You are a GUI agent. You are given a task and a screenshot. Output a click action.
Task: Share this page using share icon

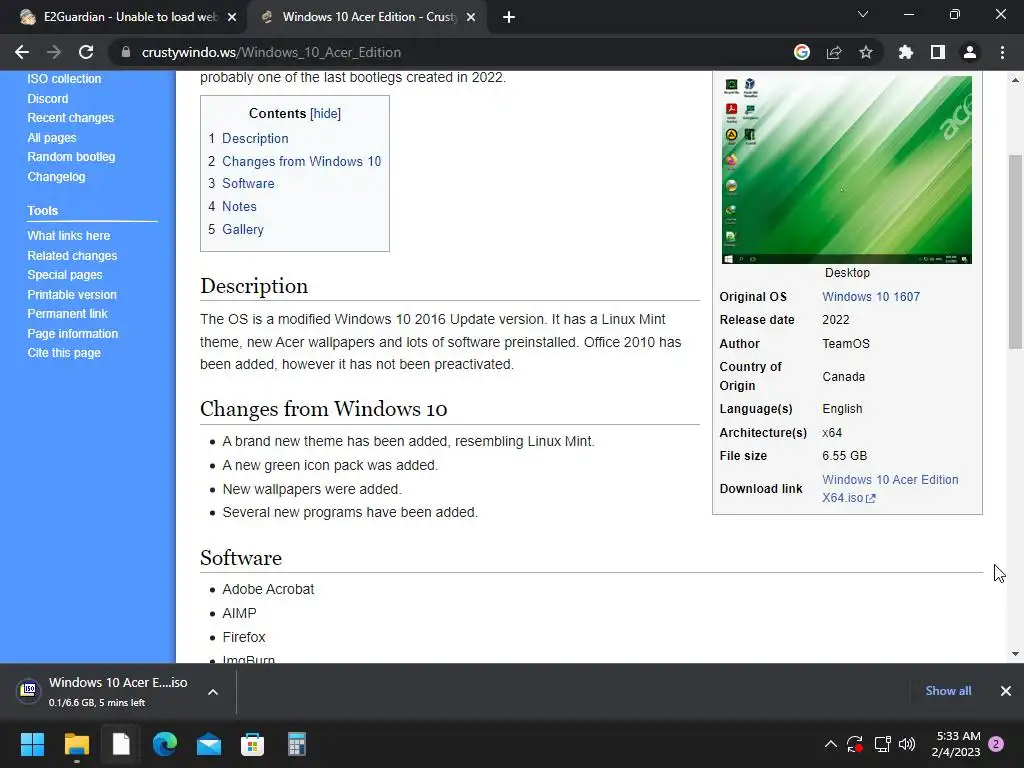click(x=834, y=52)
